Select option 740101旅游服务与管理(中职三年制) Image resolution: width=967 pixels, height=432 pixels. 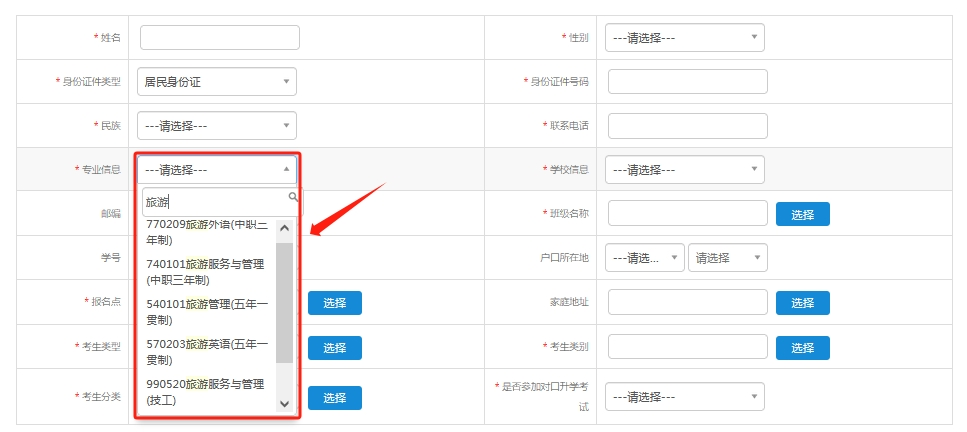(x=207, y=272)
